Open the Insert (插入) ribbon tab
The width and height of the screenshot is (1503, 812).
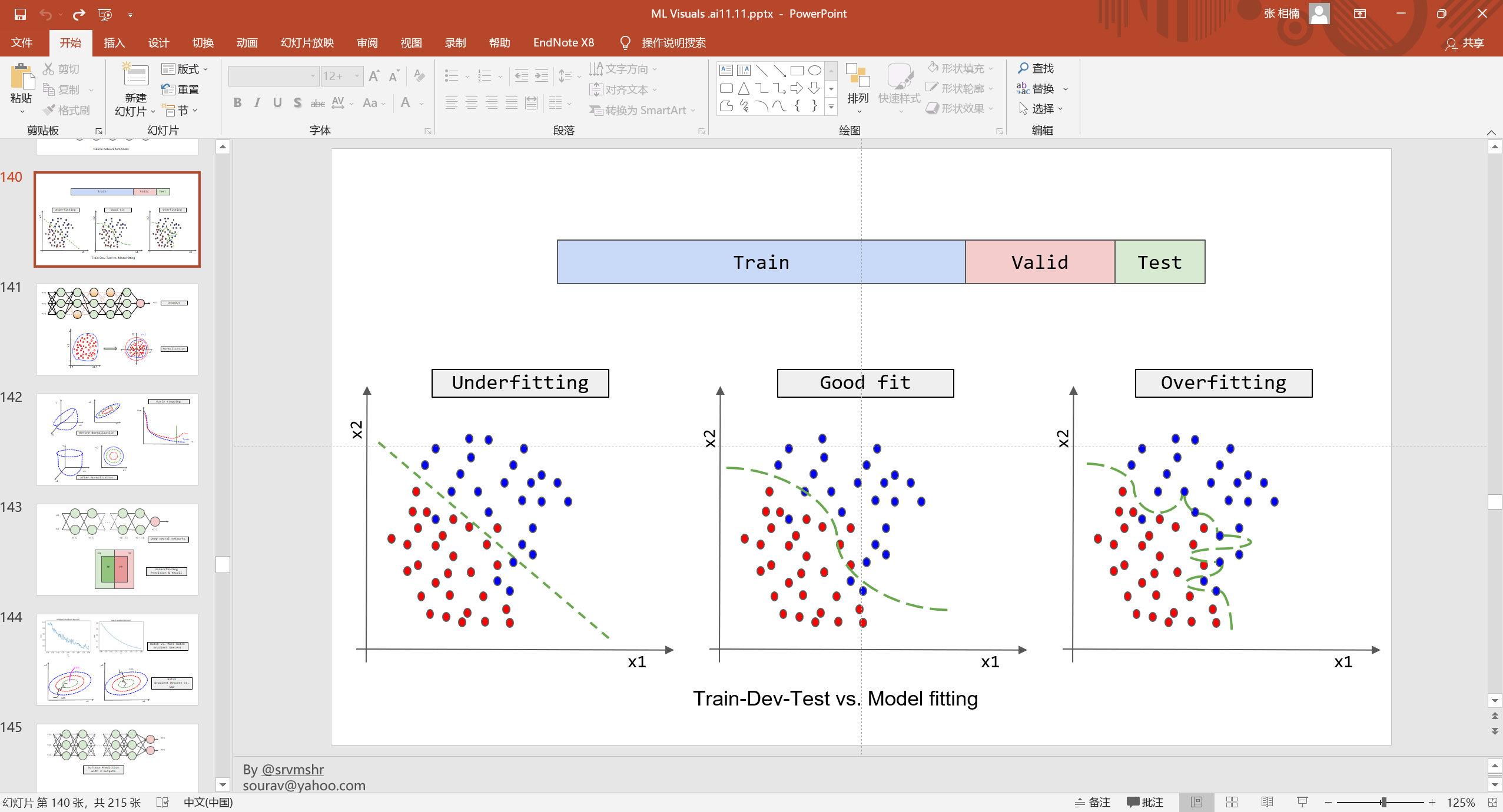[x=114, y=43]
